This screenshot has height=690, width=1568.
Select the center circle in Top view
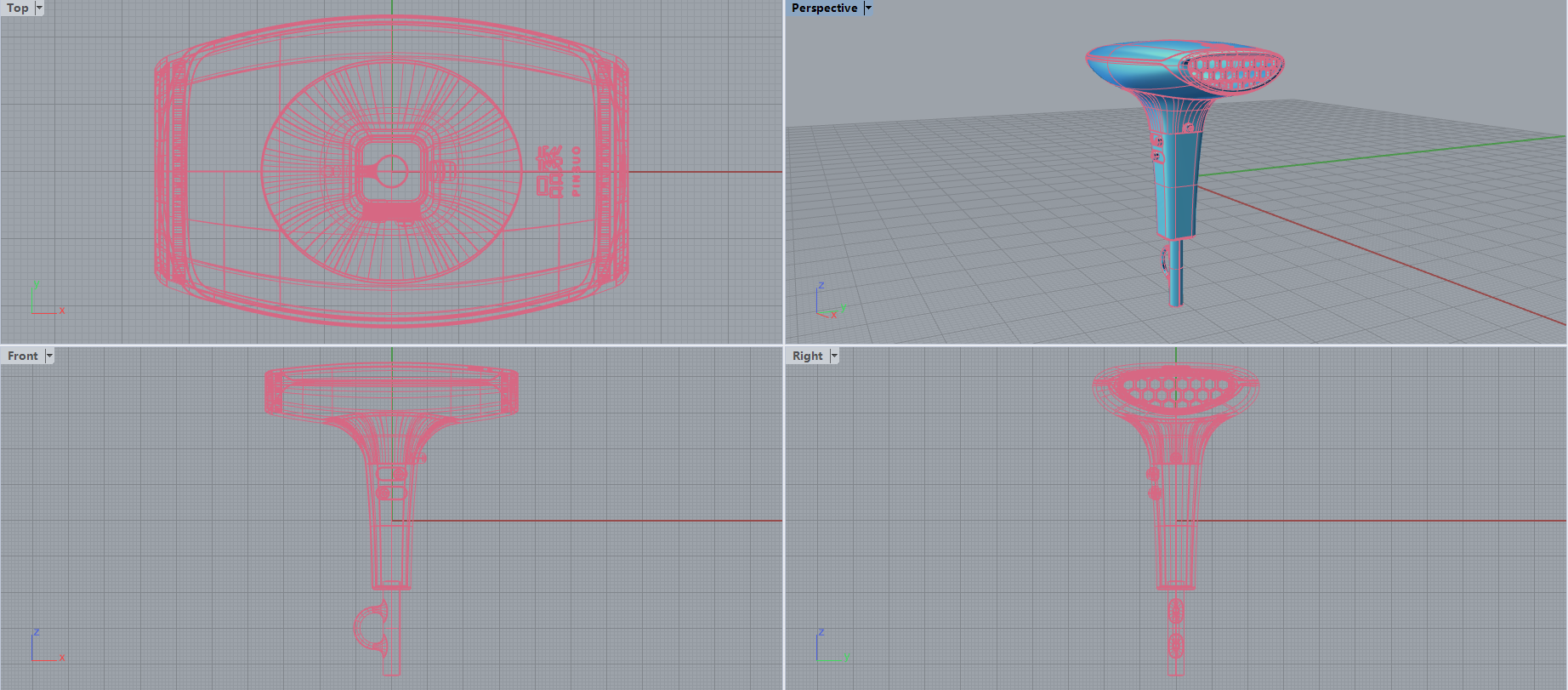pos(392,171)
